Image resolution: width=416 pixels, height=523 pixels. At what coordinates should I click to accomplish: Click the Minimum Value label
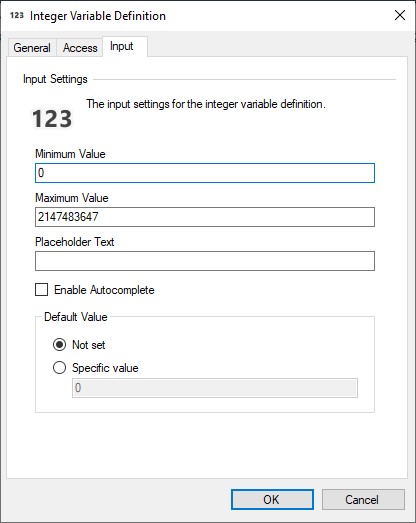click(x=70, y=154)
